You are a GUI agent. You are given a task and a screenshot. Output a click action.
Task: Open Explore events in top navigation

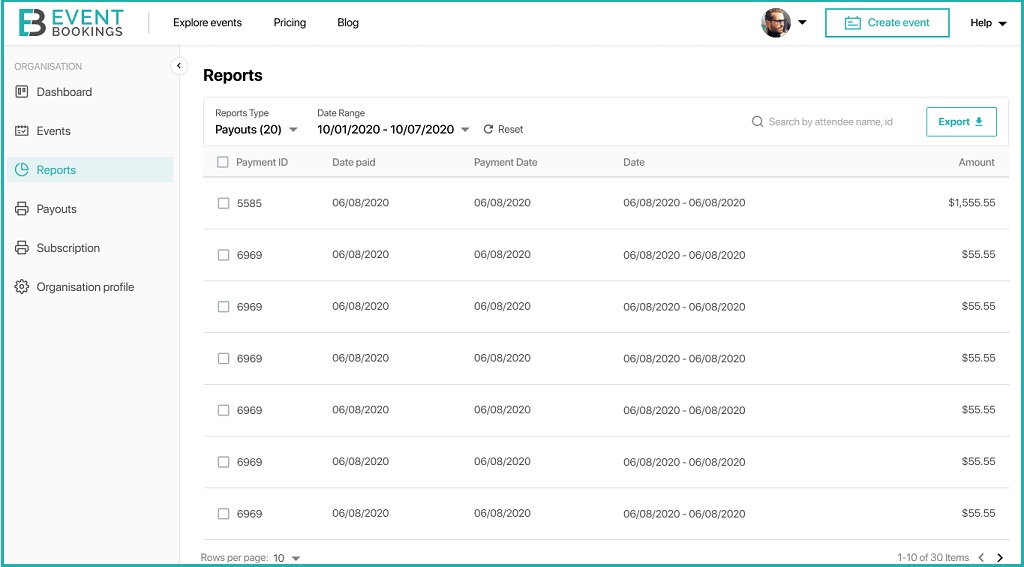(x=207, y=23)
